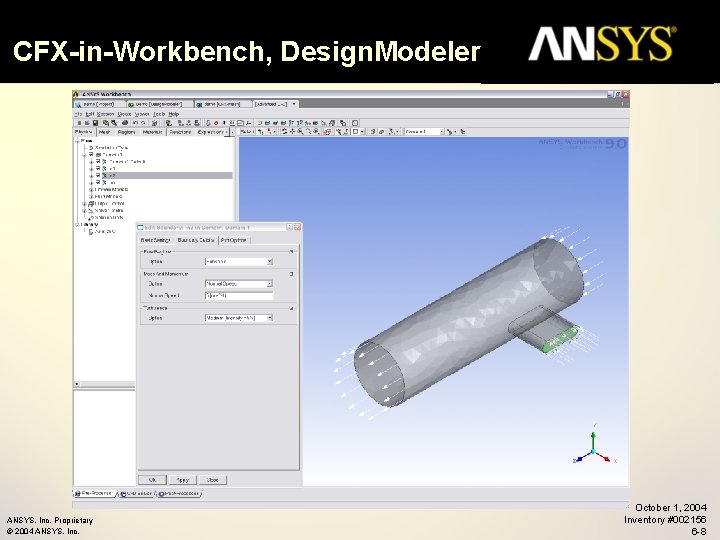Switch to the Regions tab
The height and width of the screenshot is (540, 720).
coord(126,132)
